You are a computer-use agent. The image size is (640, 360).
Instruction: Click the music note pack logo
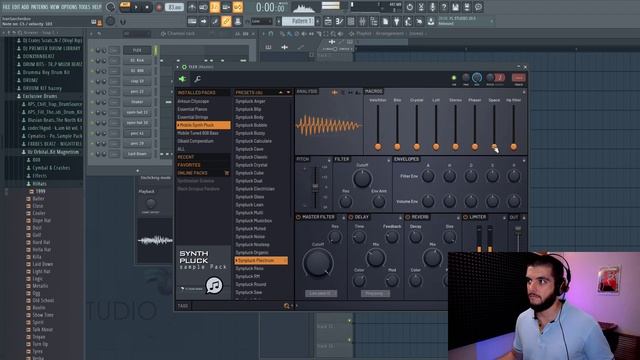click(x=214, y=285)
